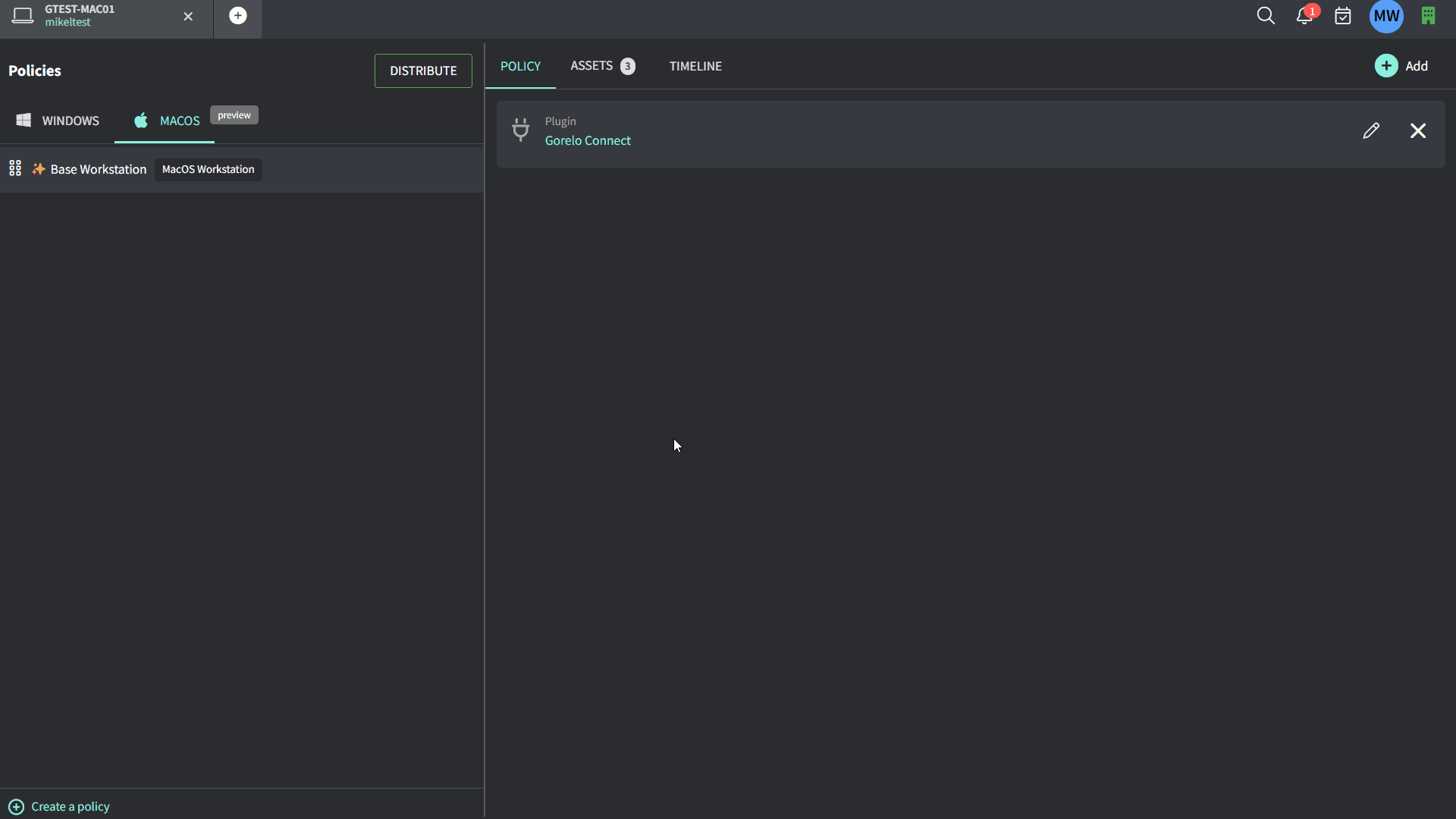
Task: Remove the Gorelo Connect plugin entry
Action: (1418, 130)
